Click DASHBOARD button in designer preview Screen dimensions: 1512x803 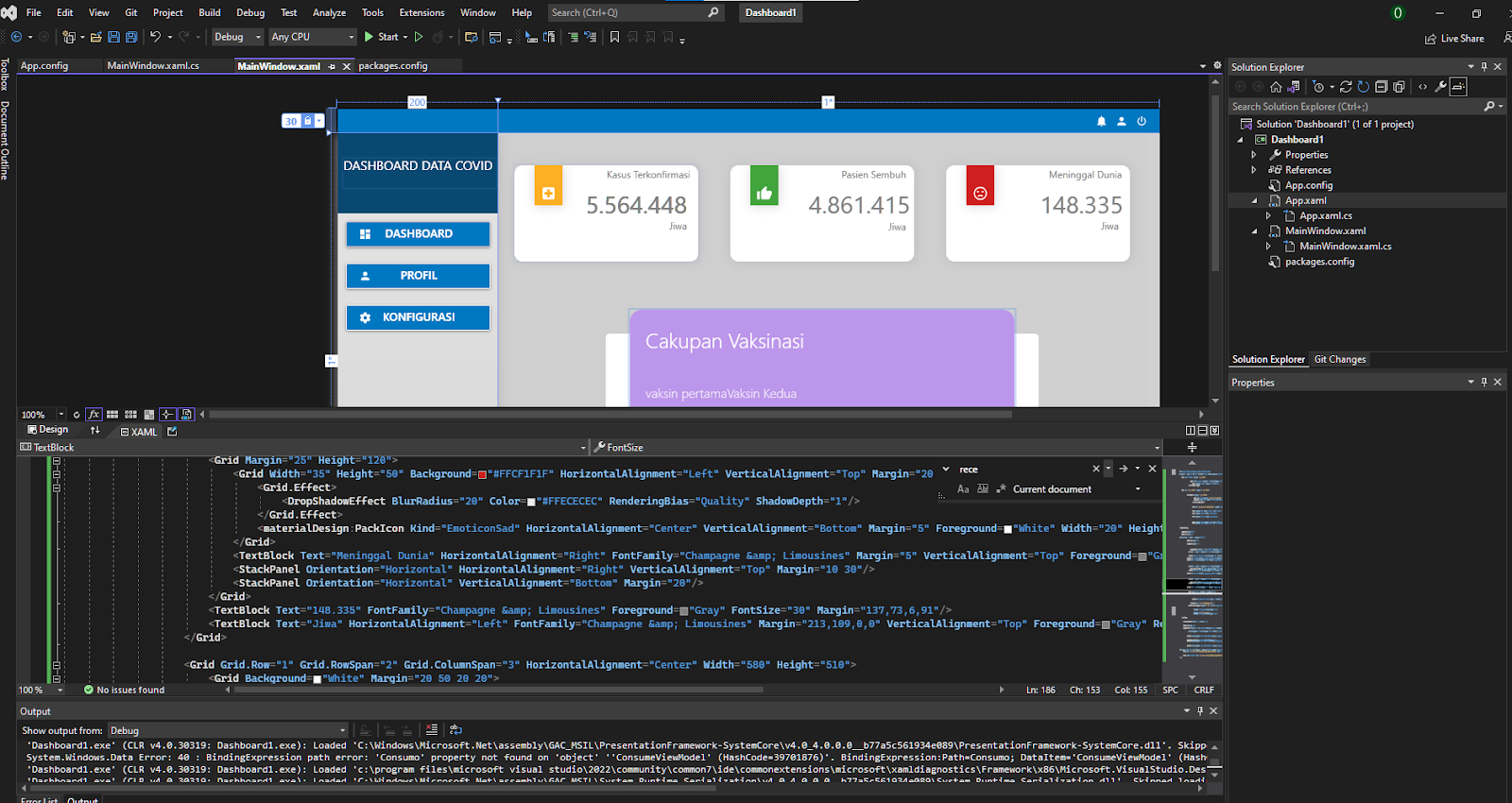pyautogui.click(x=418, y=234)
